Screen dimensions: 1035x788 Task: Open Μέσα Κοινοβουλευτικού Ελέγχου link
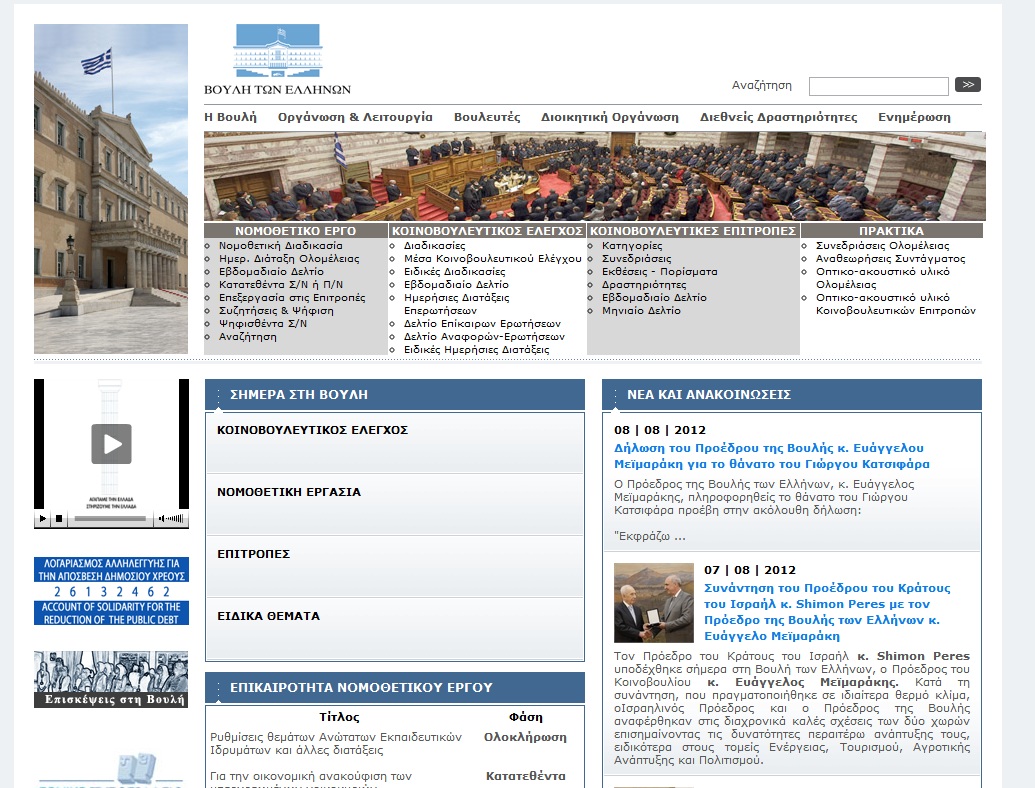[x=492, y=259]
